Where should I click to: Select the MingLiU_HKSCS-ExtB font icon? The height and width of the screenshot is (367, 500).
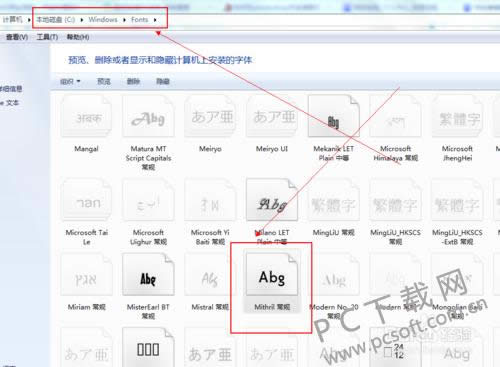pyautogui.click(x=457, y=199)
